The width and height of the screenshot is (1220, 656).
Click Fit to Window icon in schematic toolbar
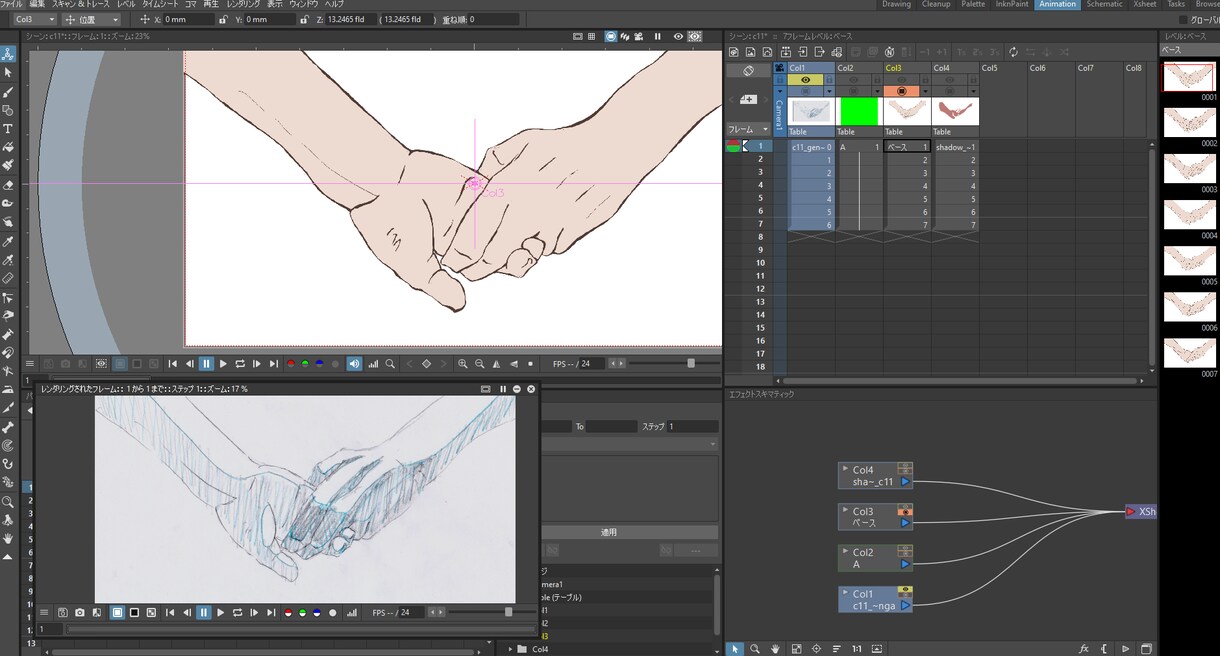pyautogui.click(x=796, y=649)
